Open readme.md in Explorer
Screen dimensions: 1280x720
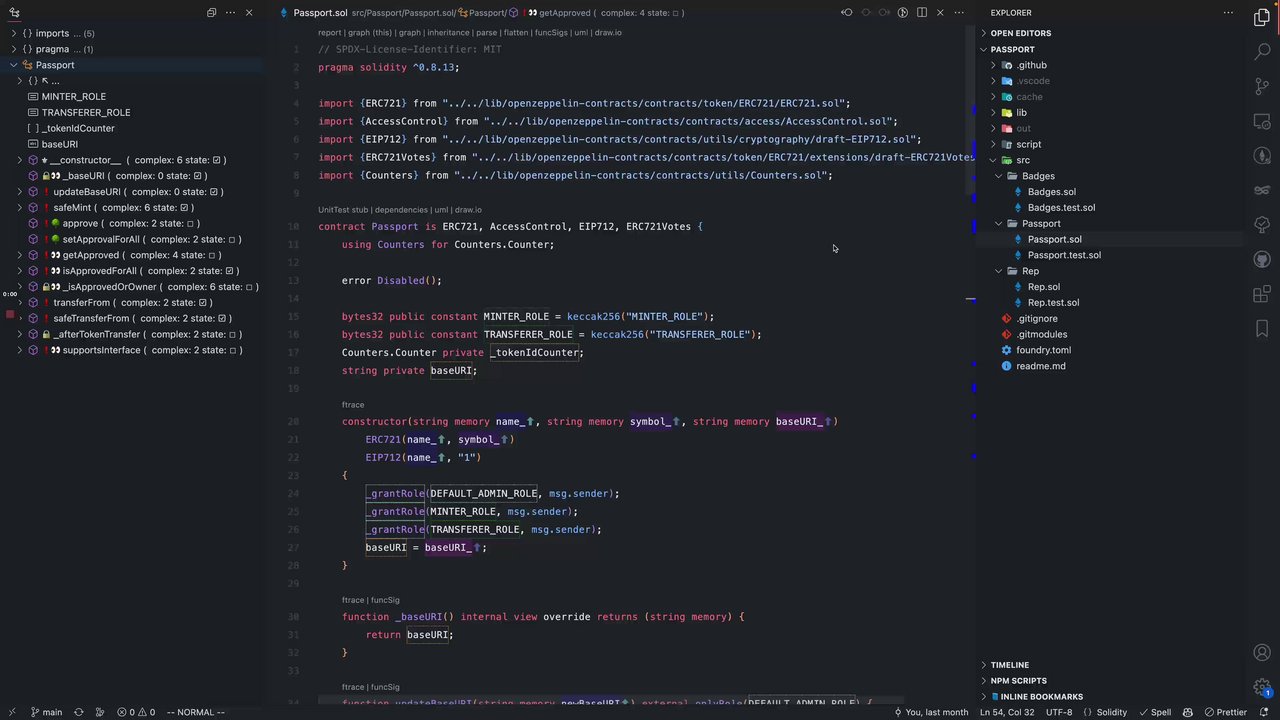tap(1040, 366)
